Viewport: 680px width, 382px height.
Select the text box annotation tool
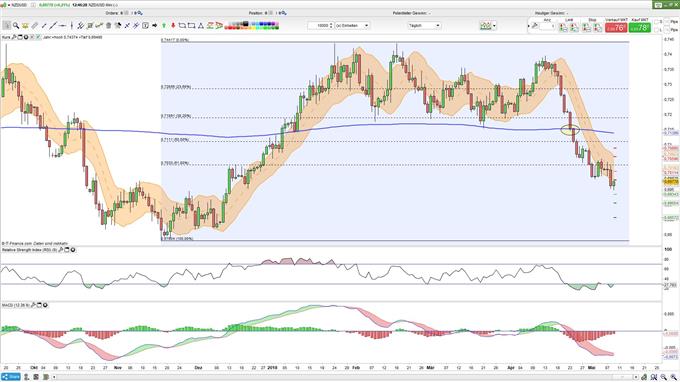coord(145,26)
